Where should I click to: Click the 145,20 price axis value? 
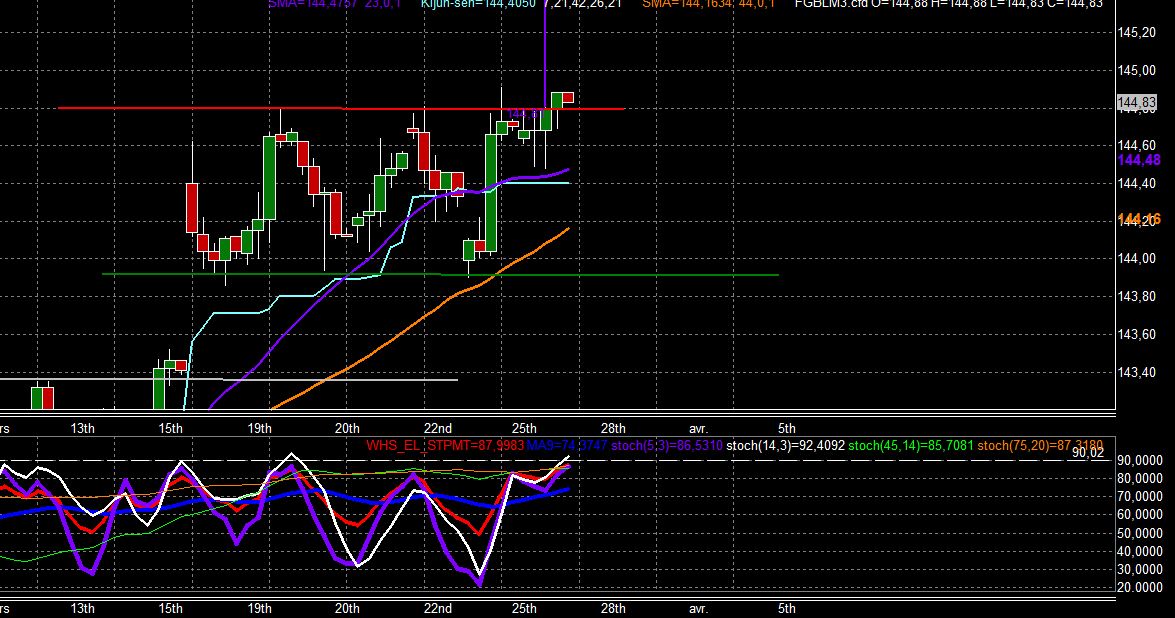tap(1136, 32)
